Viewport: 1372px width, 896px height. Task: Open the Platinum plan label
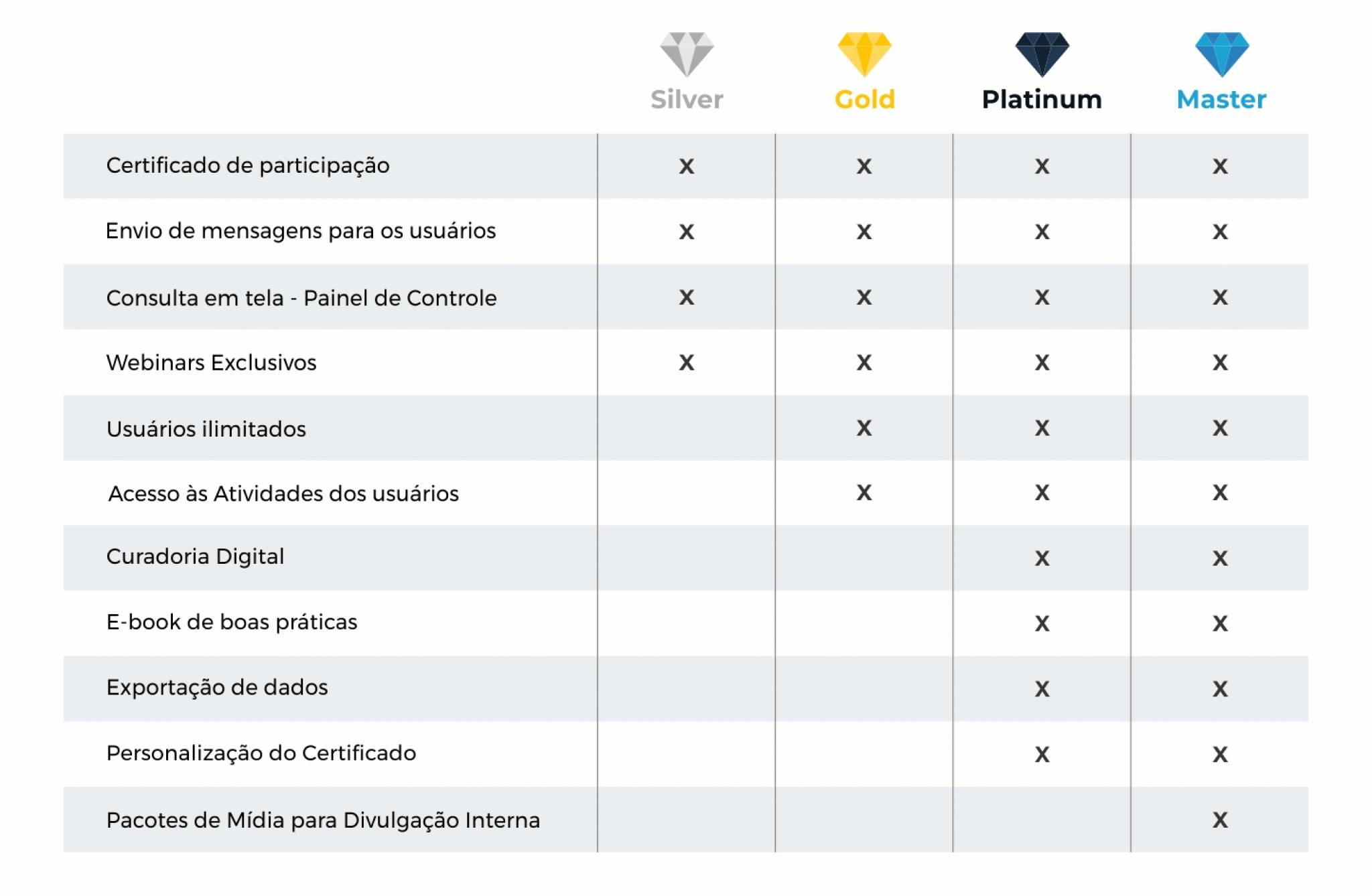click(1042, 99)
